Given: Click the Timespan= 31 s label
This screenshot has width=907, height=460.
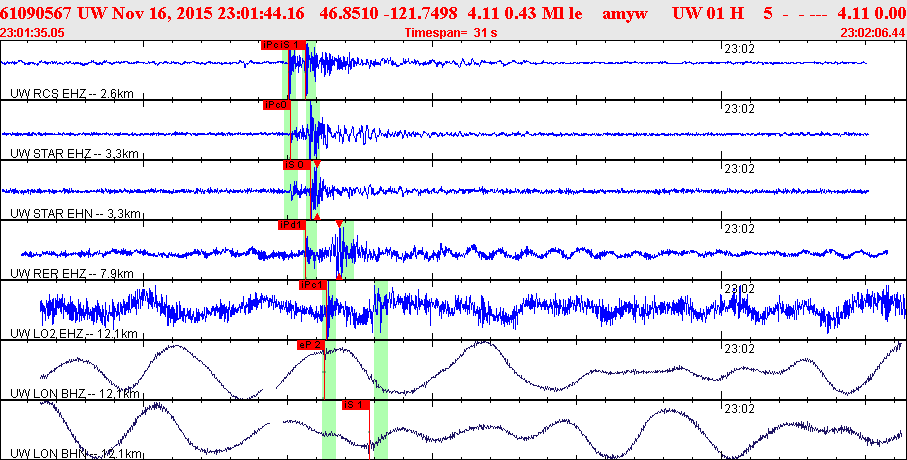Looking at the screenshot, I should (451, 33).
